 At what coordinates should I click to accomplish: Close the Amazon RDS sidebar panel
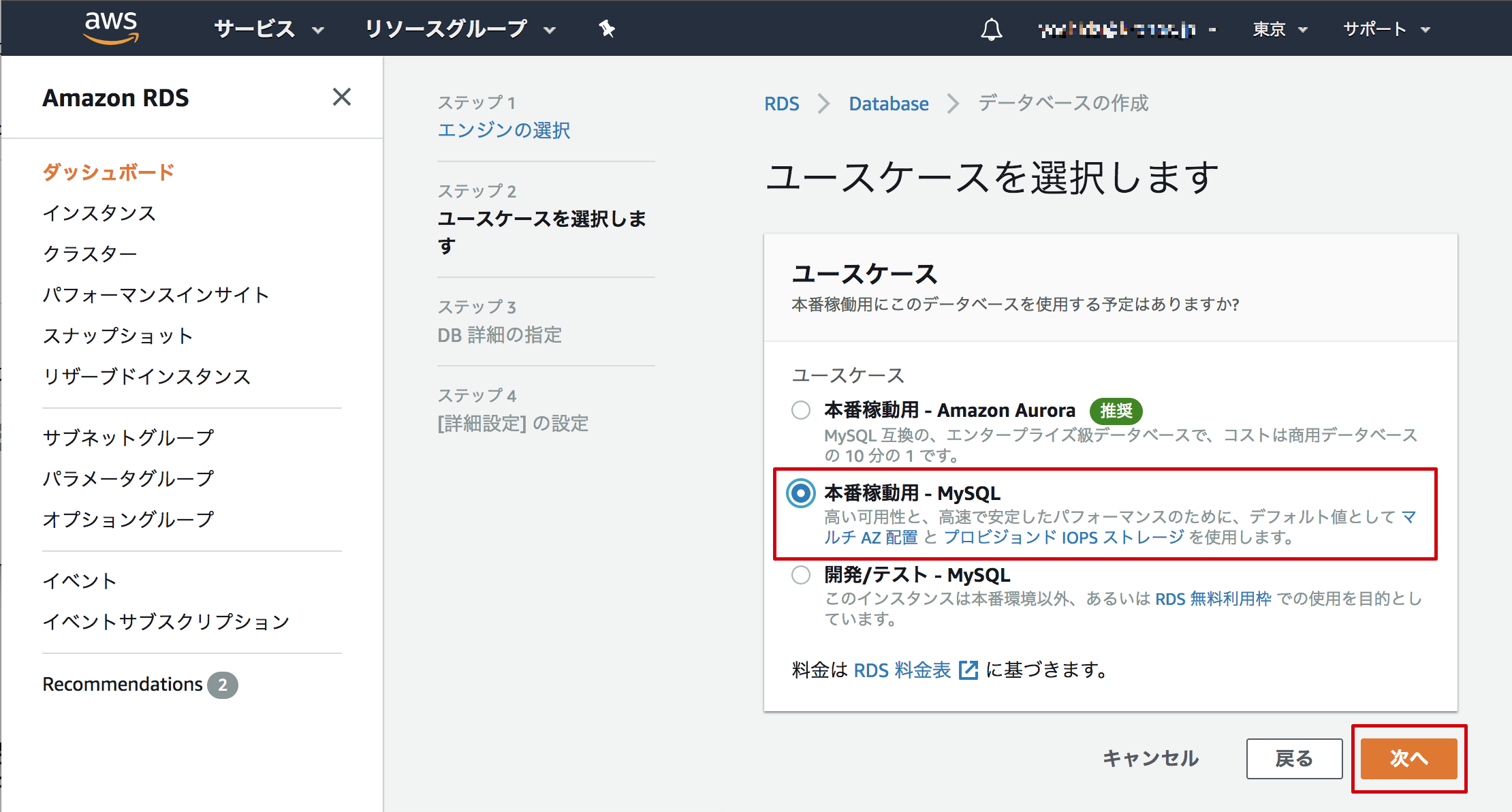click(x=342, y=97)
